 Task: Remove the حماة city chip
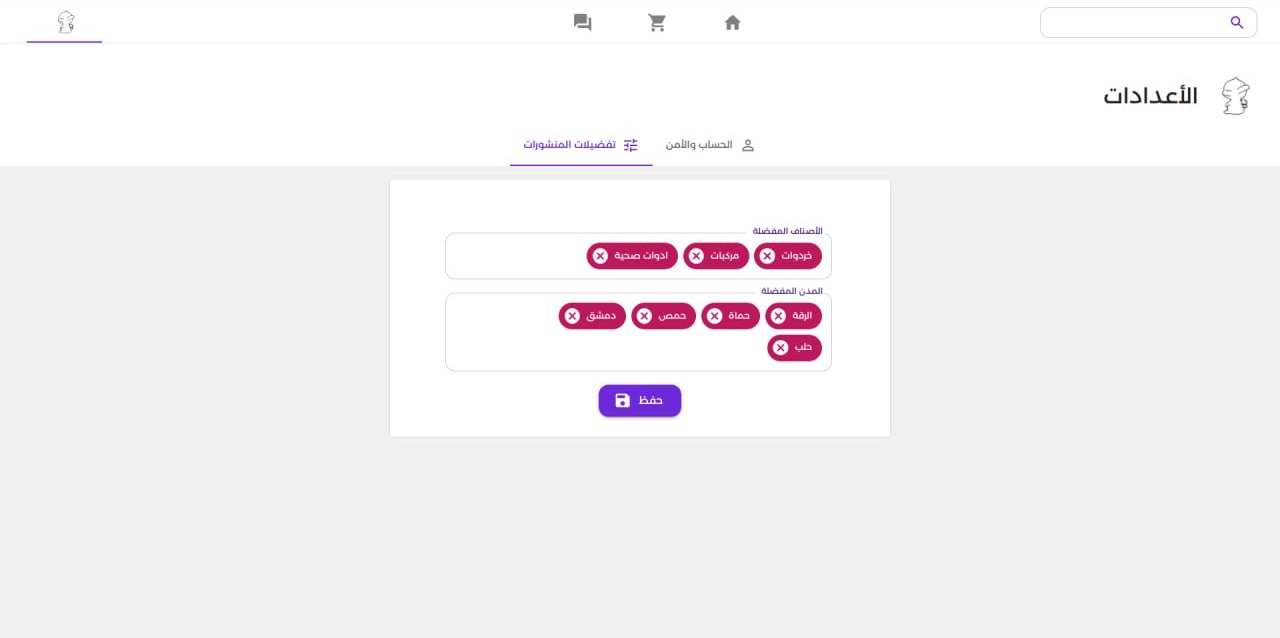point(714,316)
